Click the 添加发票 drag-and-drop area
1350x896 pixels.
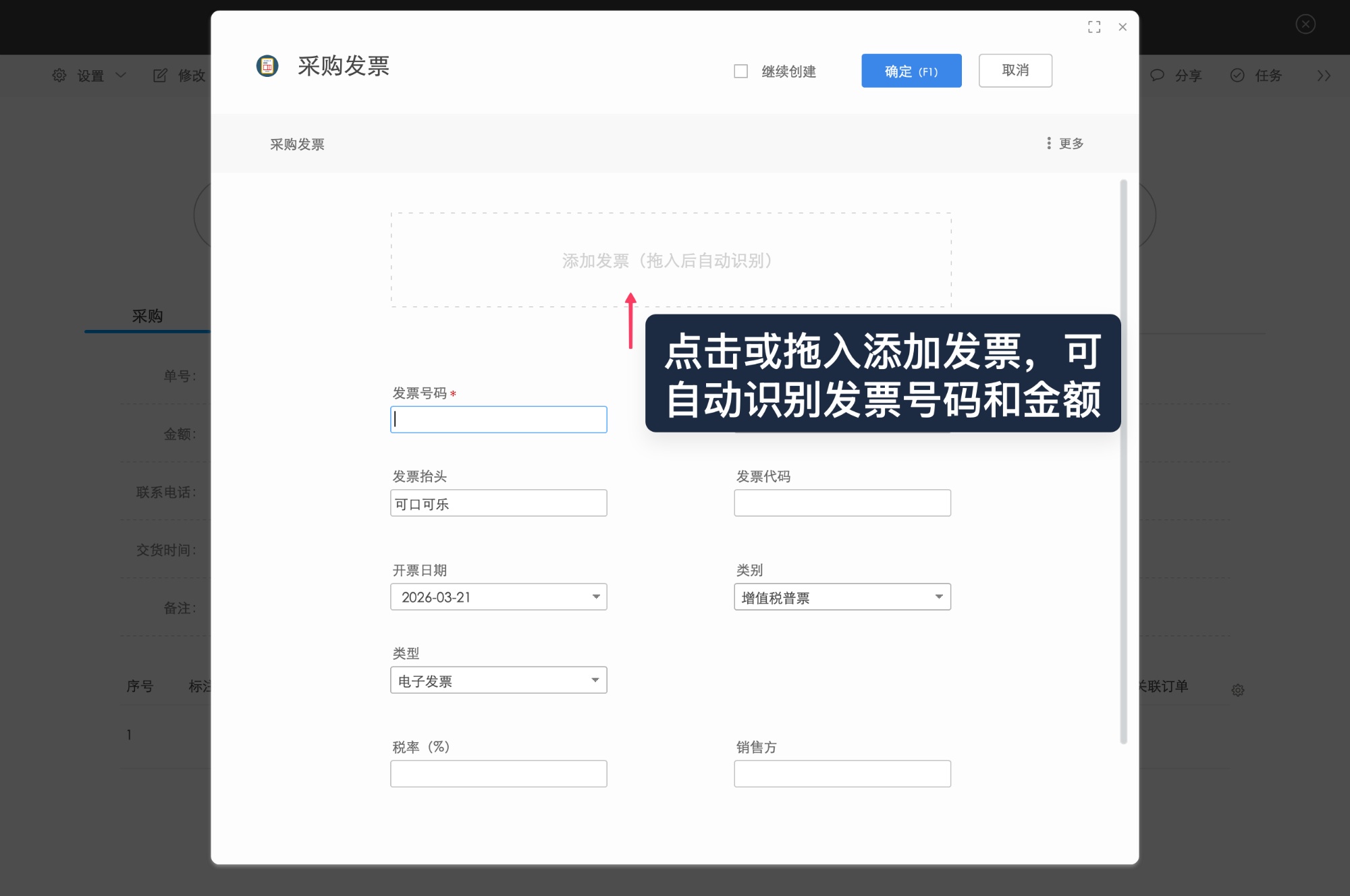(670, 260)
